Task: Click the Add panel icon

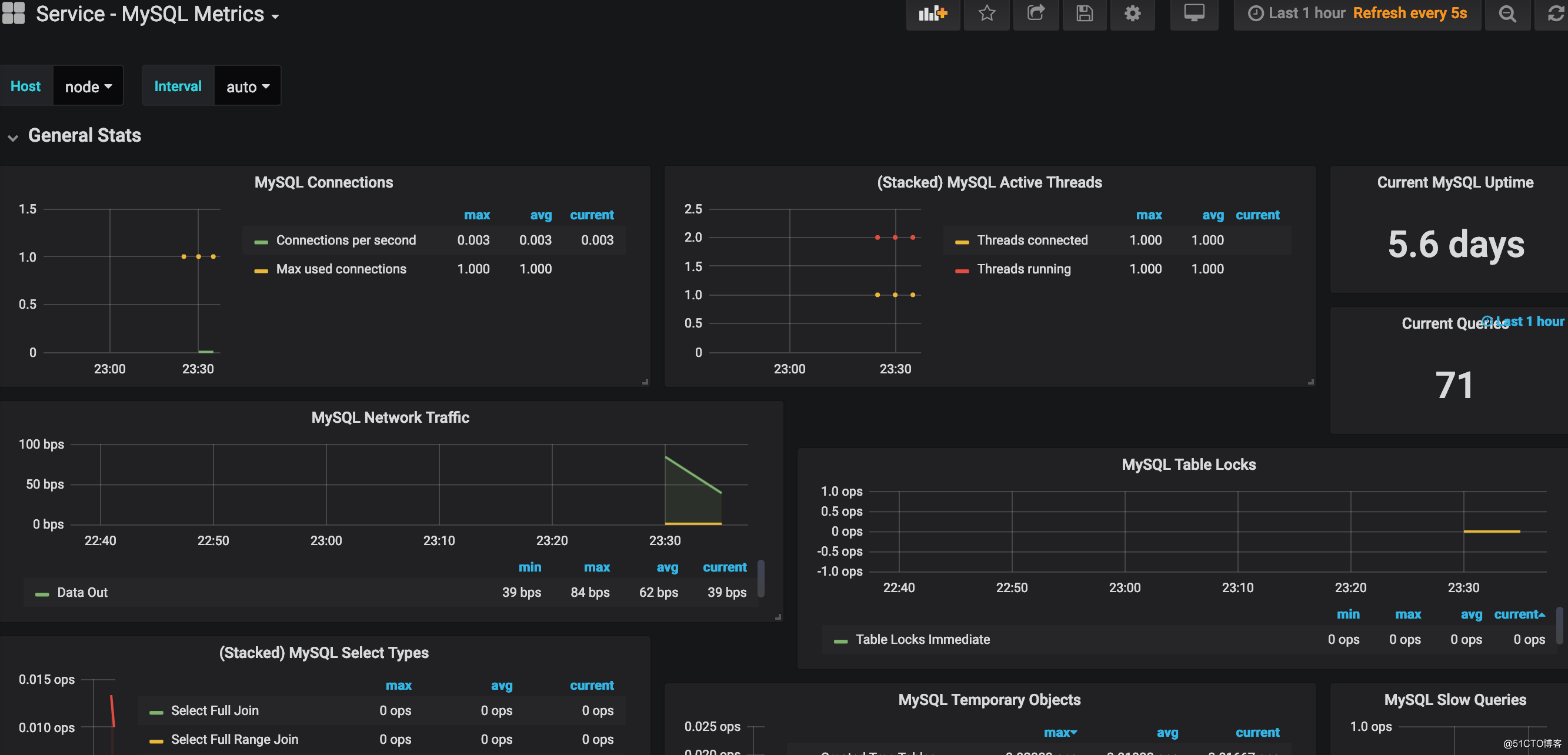Action: (x=933, y=14)
